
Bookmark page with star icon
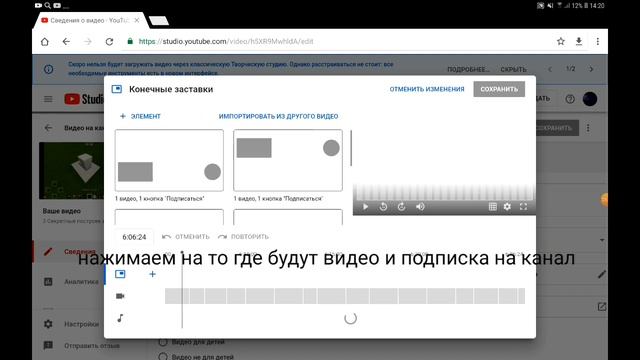[x=561, y=41]
